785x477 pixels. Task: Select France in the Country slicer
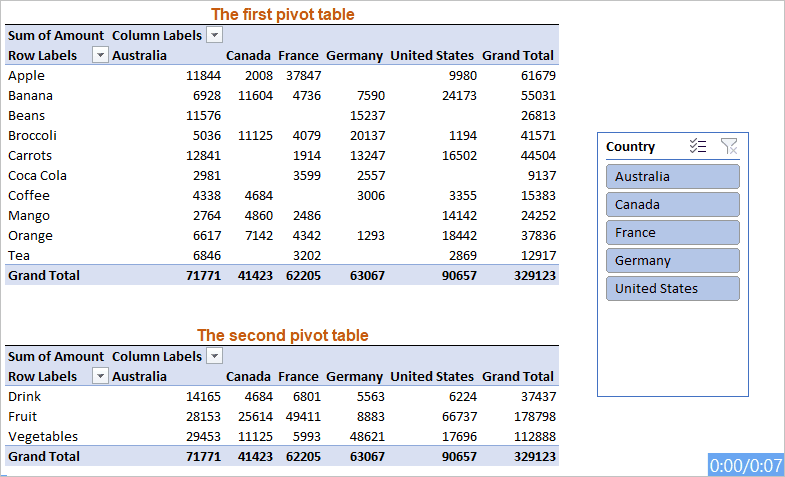[x=672, y=233]
